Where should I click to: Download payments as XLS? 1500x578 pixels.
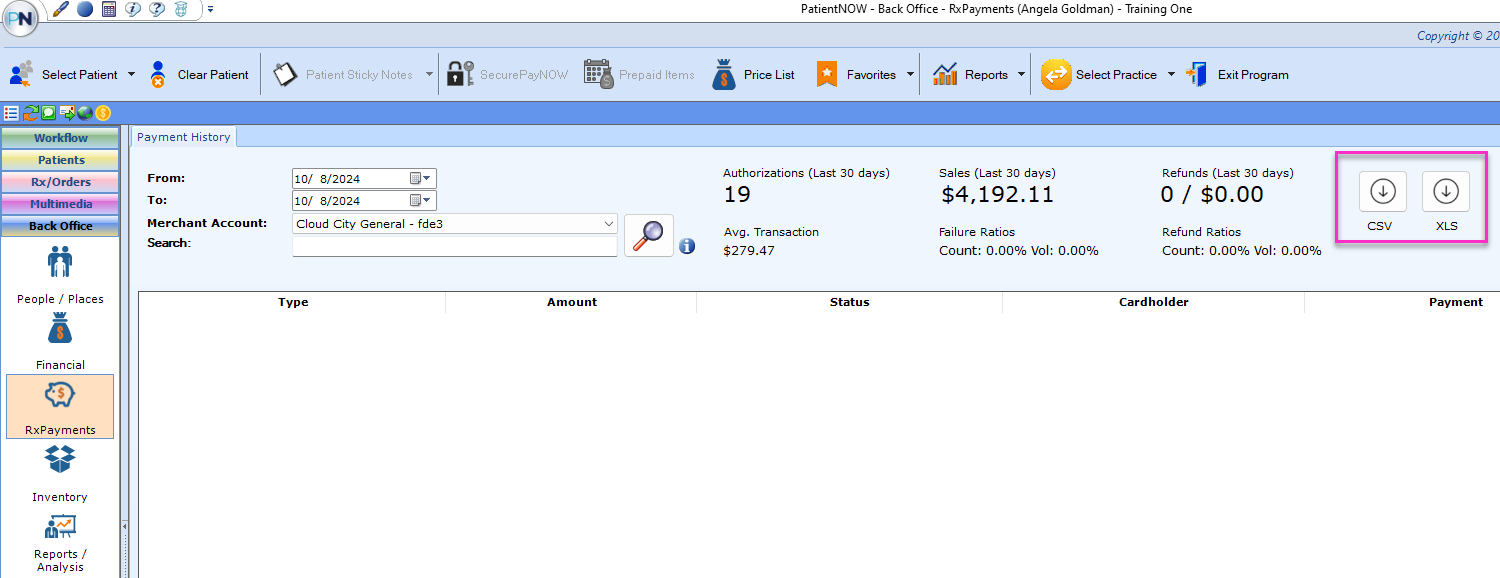[x=1446, y=192]
